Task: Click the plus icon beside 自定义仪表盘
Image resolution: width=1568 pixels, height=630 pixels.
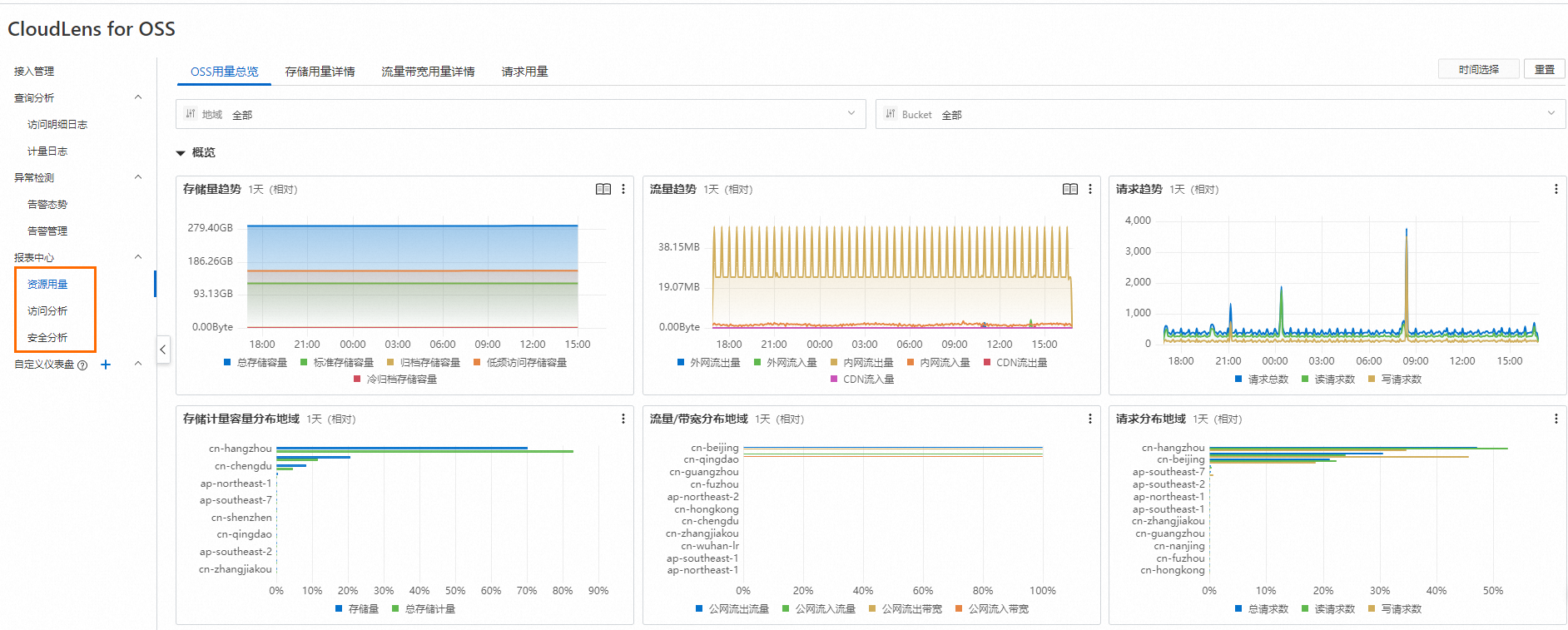Action: coord(106,365)
